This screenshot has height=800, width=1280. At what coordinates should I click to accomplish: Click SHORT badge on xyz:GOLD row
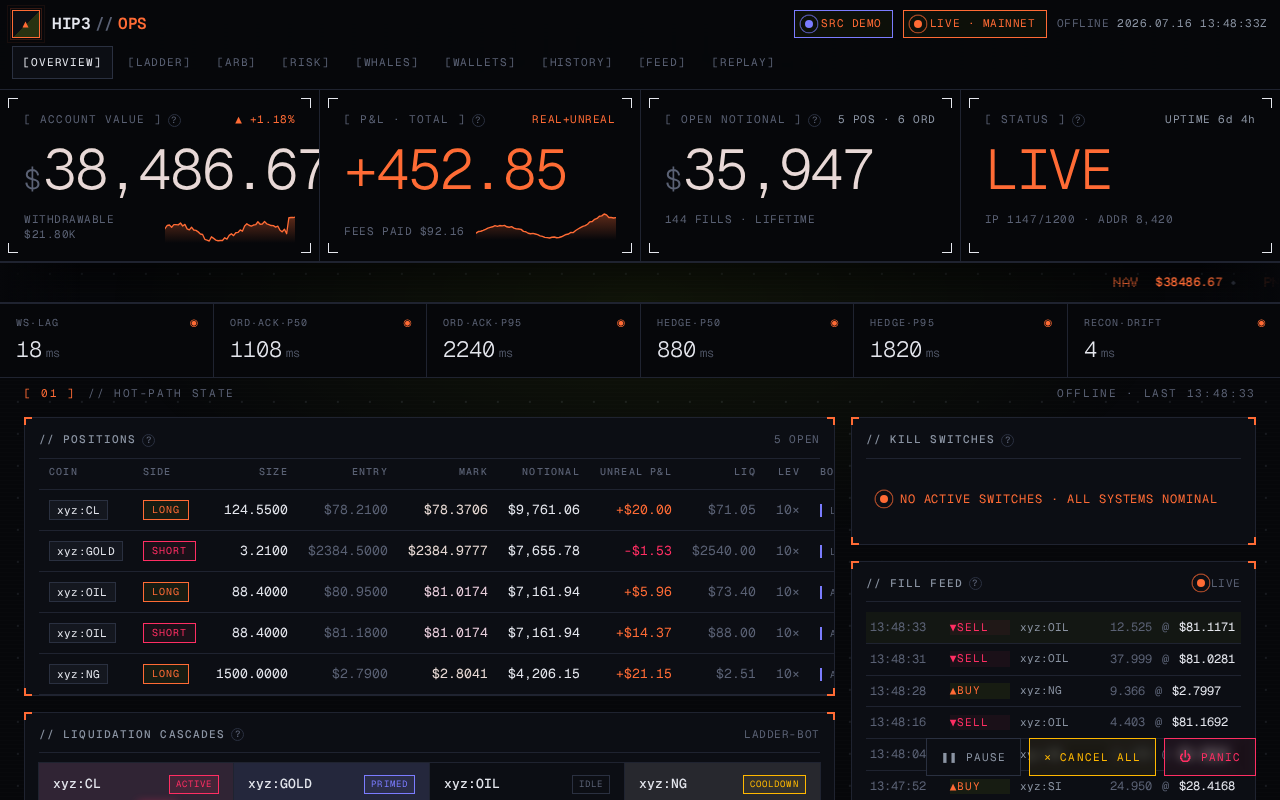pos(169,551)
